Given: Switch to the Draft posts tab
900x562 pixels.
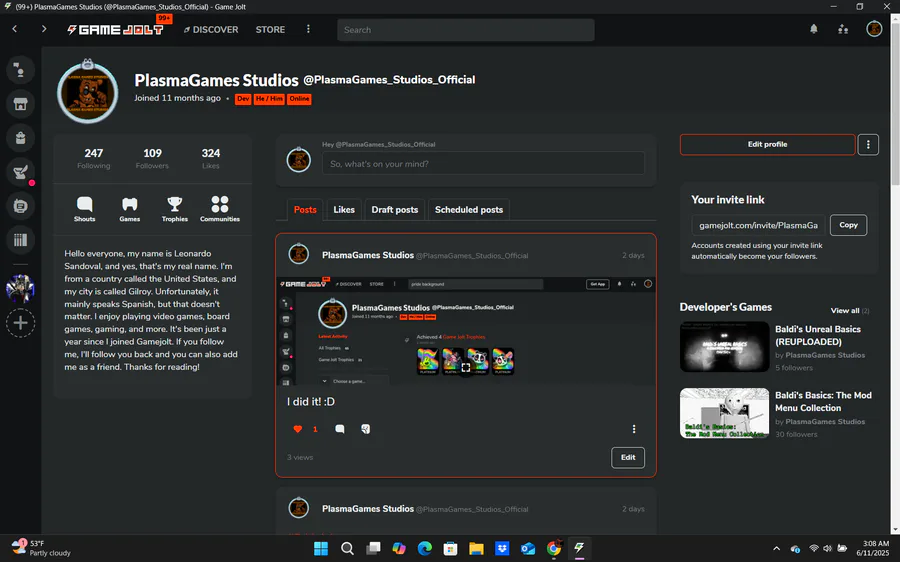Looking at the screenshot, I should tap(394, 210).
